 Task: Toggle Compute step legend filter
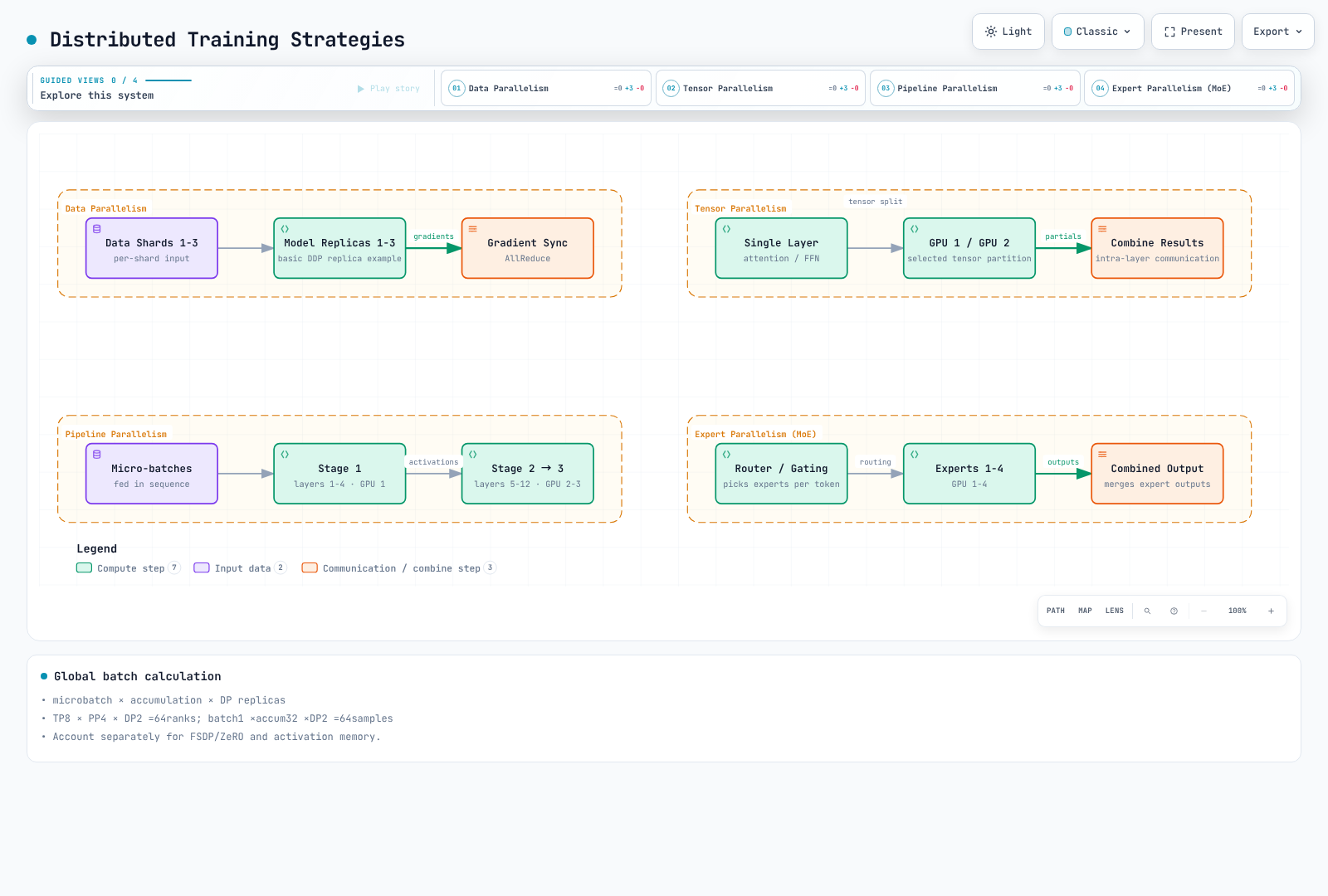point(128,568)
